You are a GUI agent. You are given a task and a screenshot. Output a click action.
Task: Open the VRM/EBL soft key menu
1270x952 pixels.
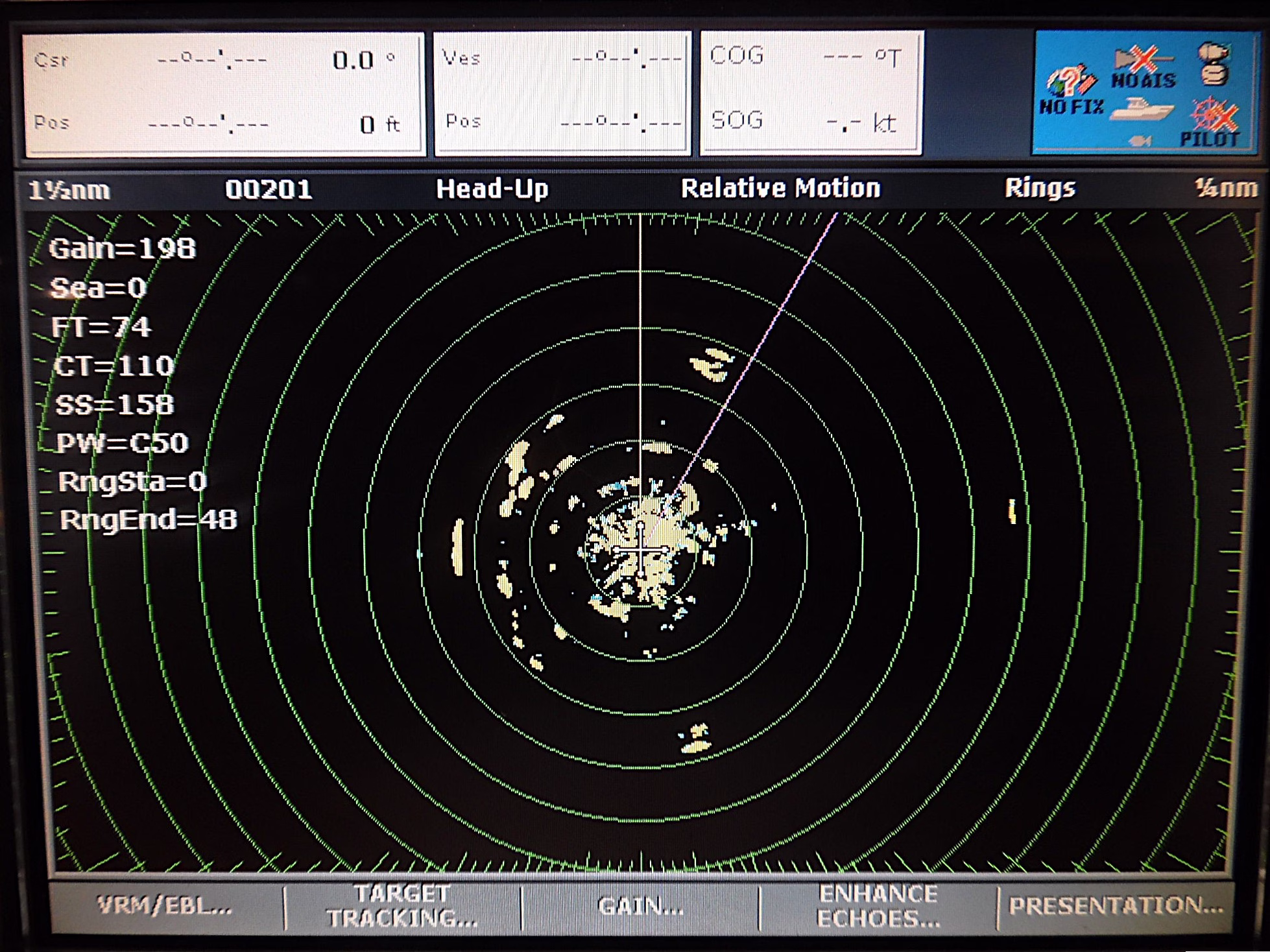coord(165,906)
